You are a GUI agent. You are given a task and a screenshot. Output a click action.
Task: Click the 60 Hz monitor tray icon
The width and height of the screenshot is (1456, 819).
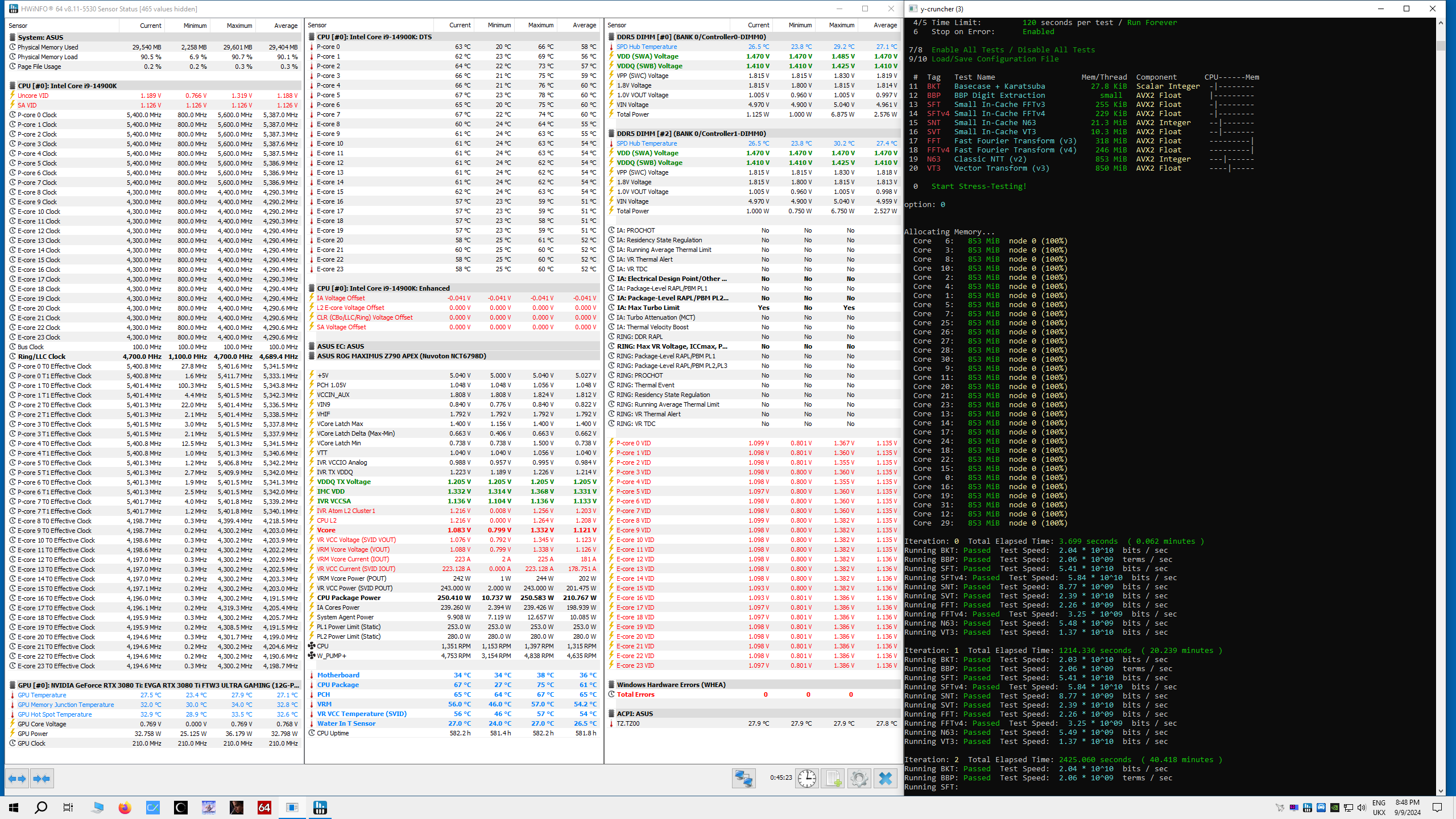coord(1293,808)
